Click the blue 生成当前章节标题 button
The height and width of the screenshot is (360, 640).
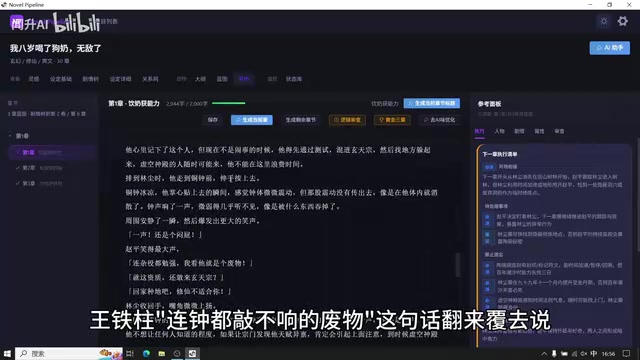432,103
